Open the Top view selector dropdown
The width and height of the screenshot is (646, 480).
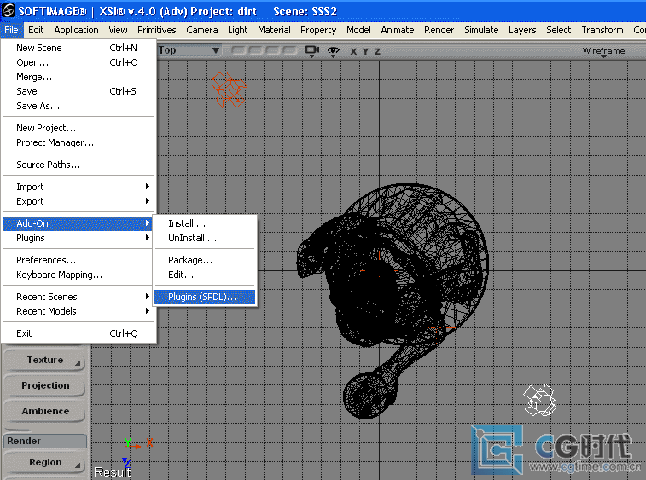(189, 51)
